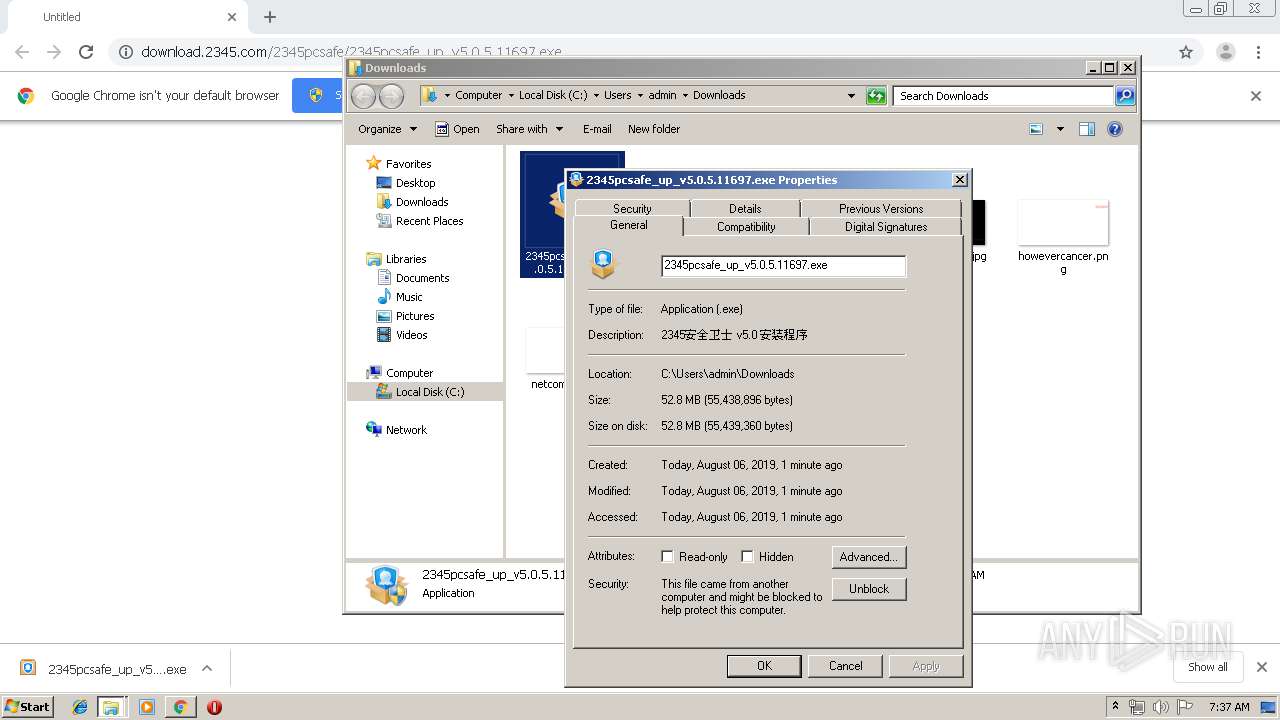Click the Explorer search magnifier icon

(x=1125, y=96)
